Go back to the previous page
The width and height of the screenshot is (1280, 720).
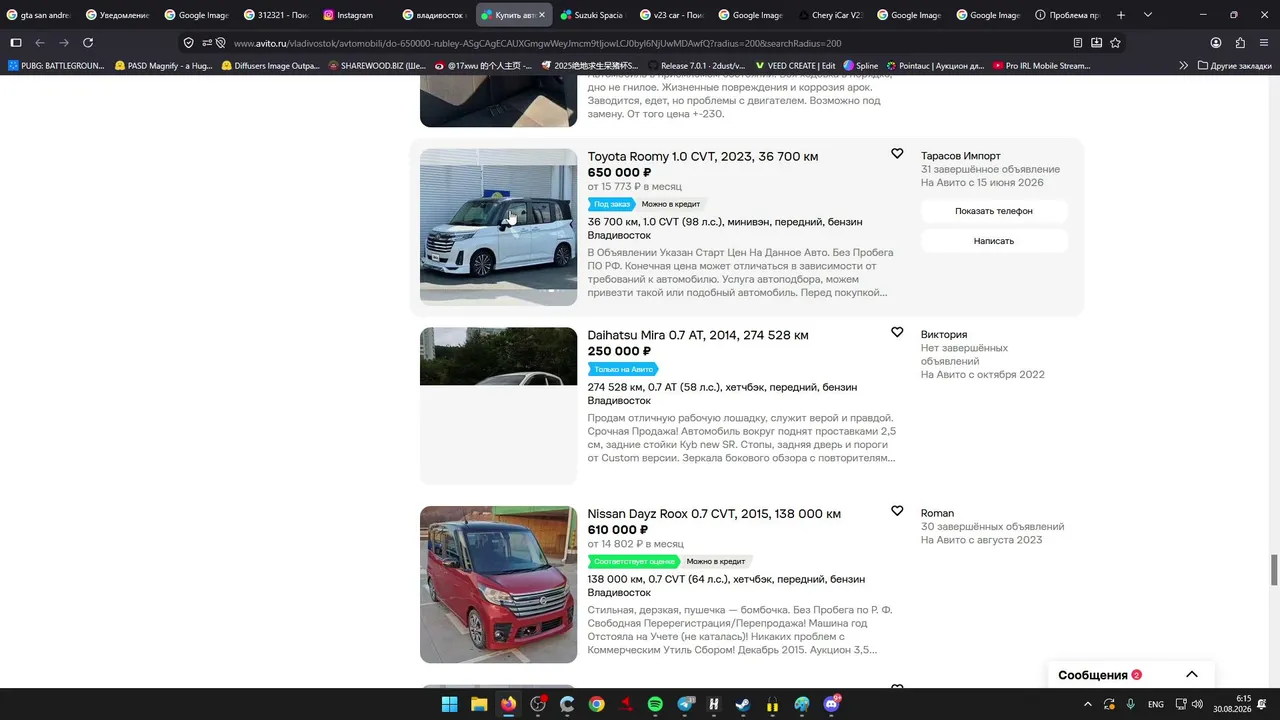click(40, 43)
